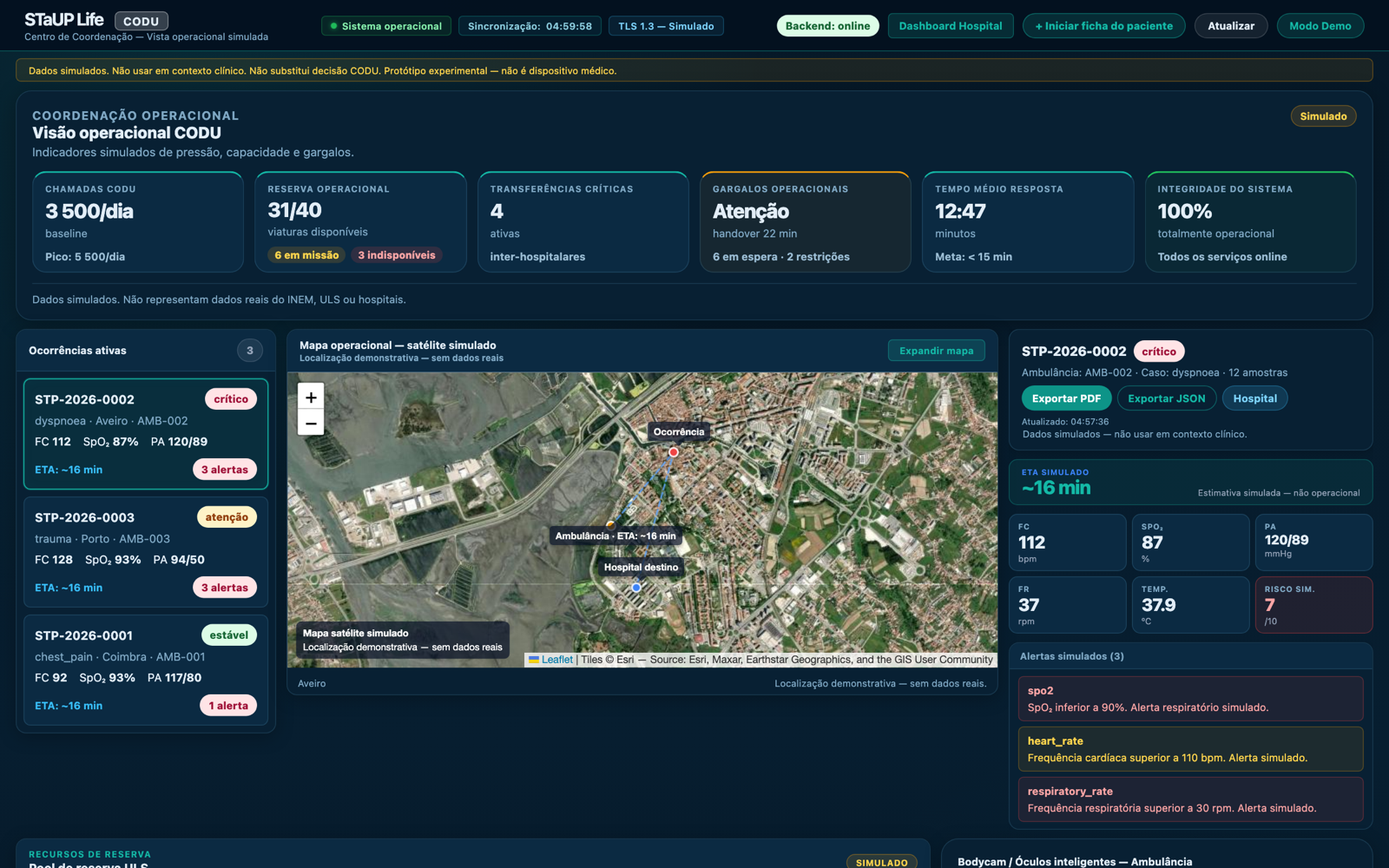This screenshot has height=868, width=1389.
Task: Click the 3 alertas badge on STP-2026-0003
Action: coord(225,588)
